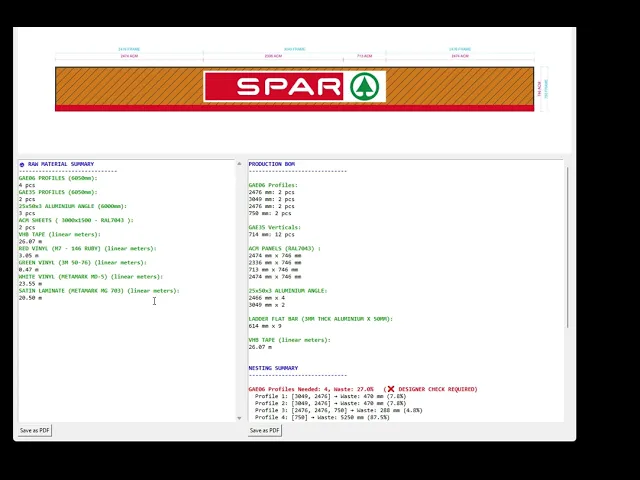Click the SPAR wordmark in the sign preview
The width and height of the screenshot is (640, 480).
289,87
